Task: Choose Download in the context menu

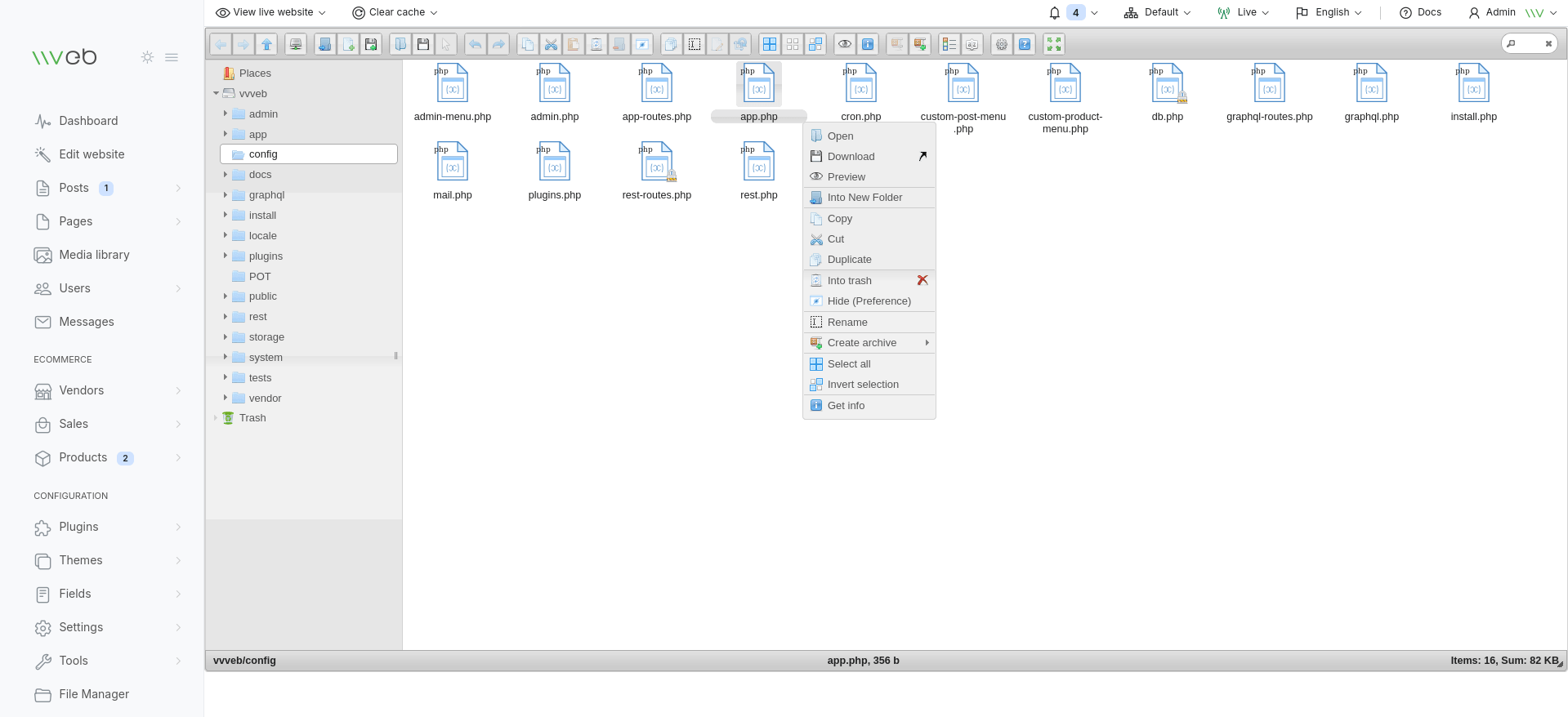Action: click(x=869, y=156)
